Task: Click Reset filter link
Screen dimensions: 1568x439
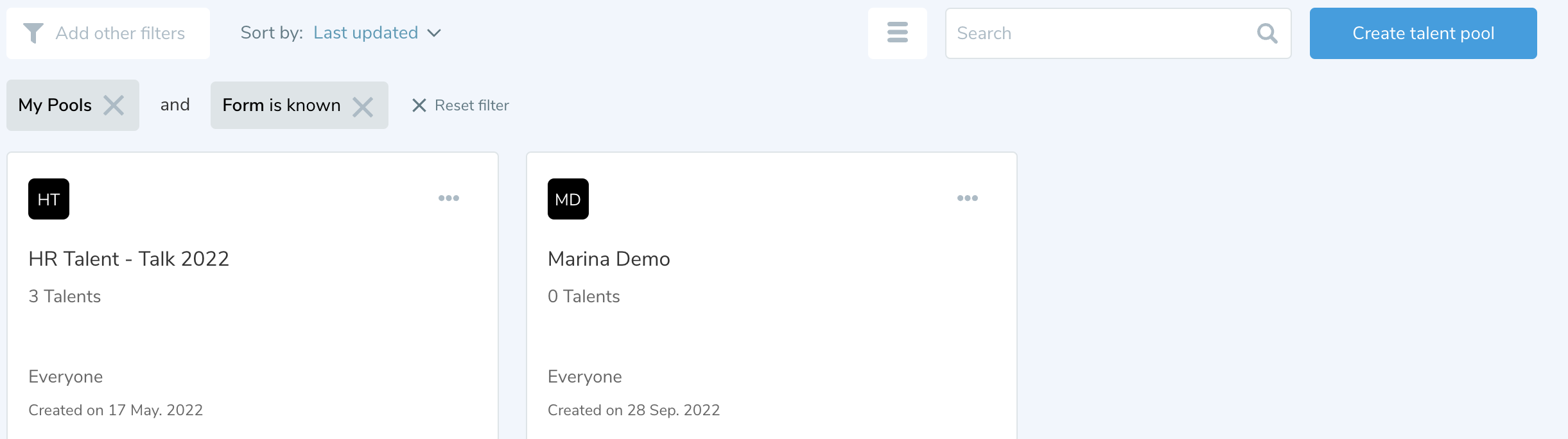Action: click(x=471, y=105)
